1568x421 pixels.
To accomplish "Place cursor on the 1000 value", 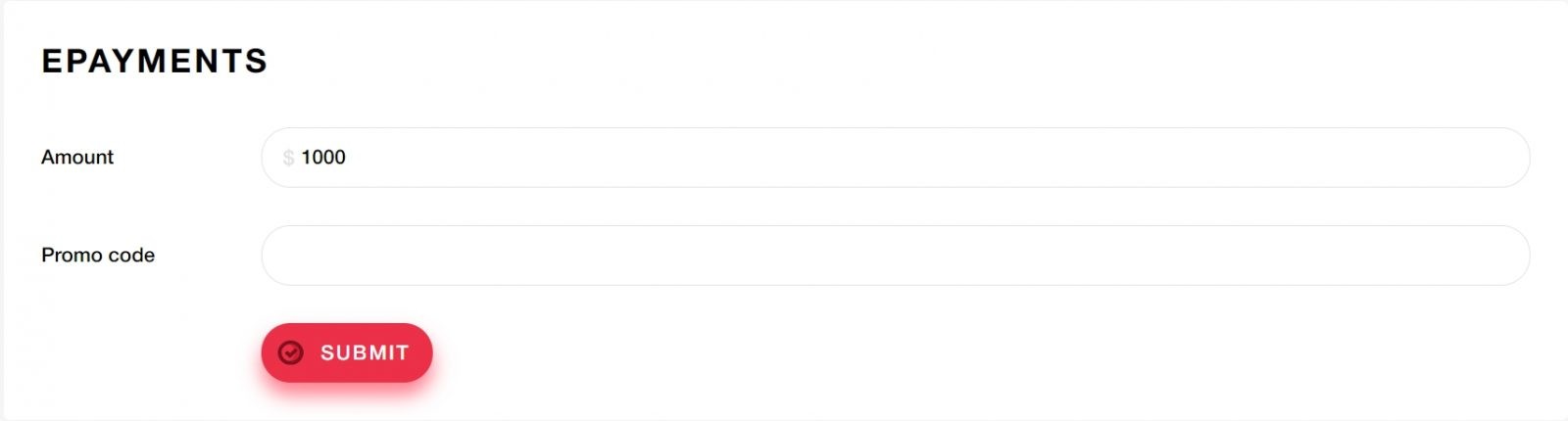I will pos(323,158).
